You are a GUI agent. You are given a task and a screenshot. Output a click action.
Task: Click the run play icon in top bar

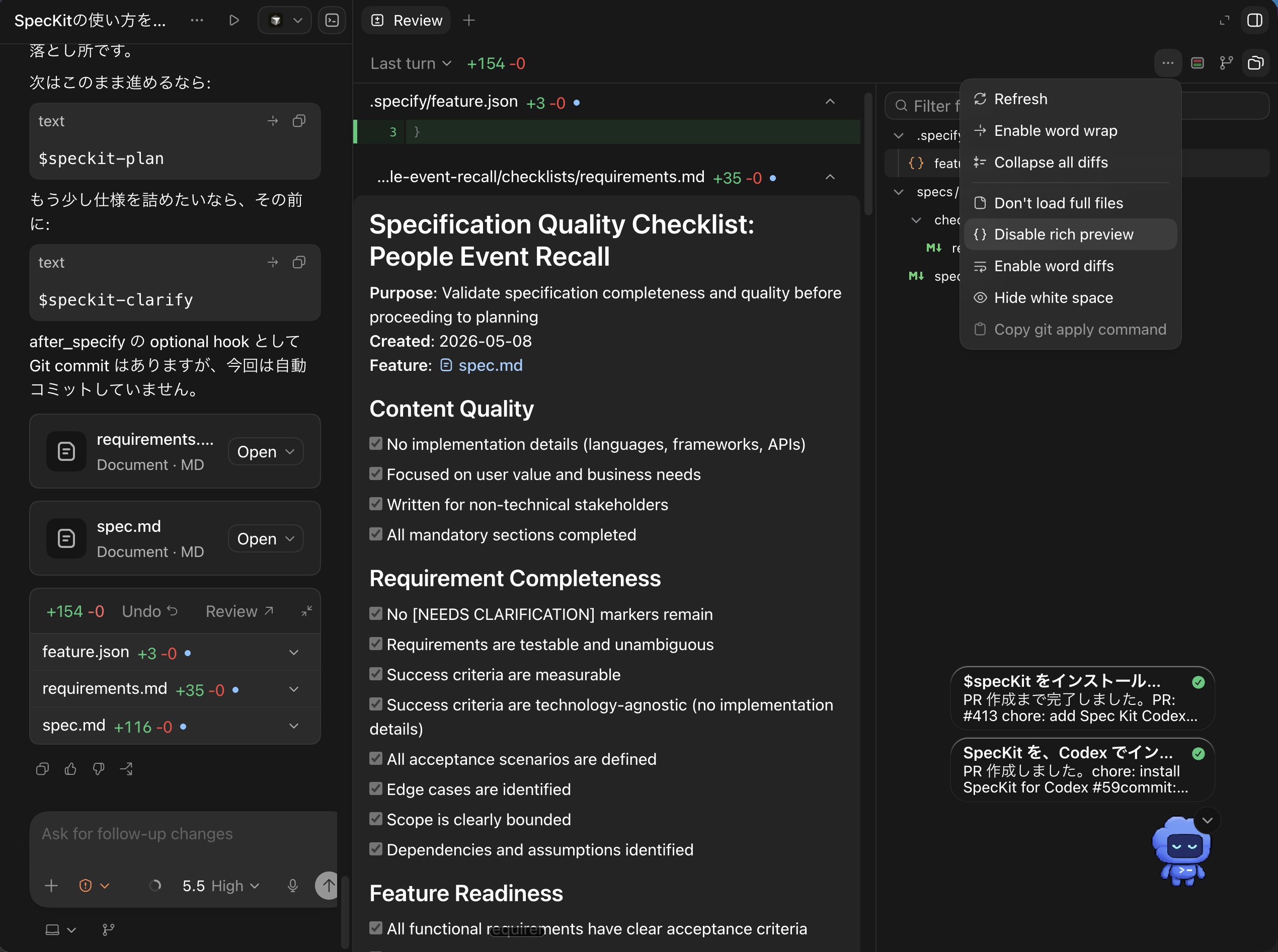click(233, 20)
